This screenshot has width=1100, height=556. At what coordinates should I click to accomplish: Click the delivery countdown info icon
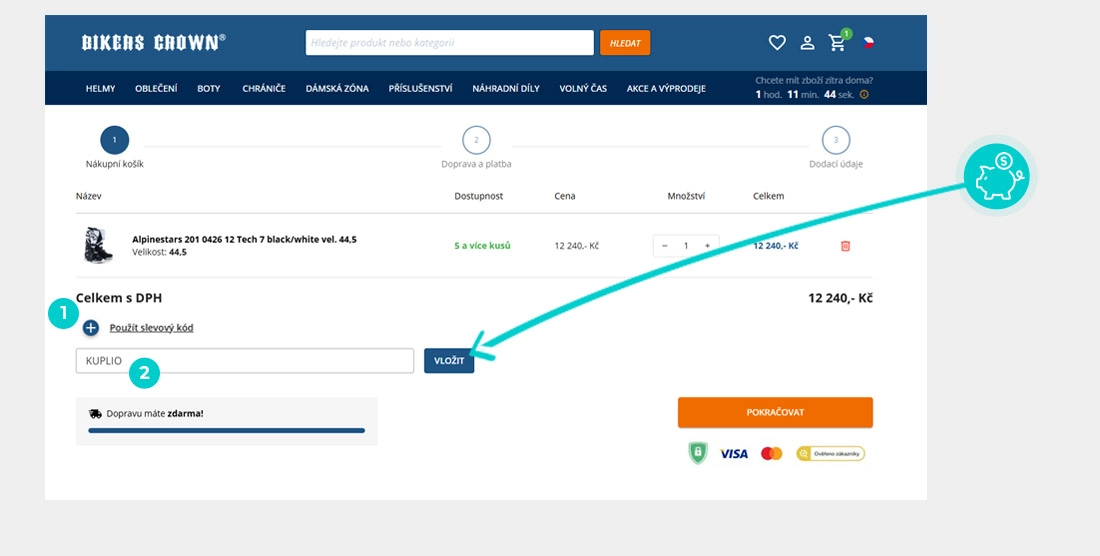click(864, 95)
